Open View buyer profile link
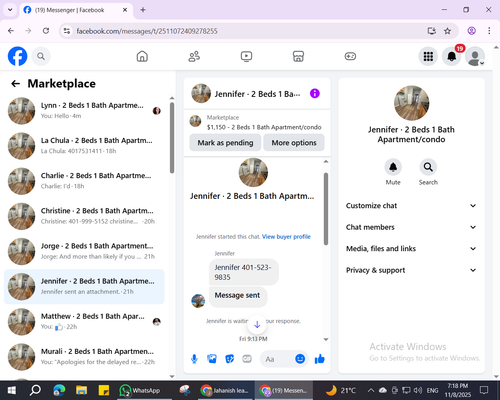This screenshot has height=400, width=500. [x=286, y=237]
